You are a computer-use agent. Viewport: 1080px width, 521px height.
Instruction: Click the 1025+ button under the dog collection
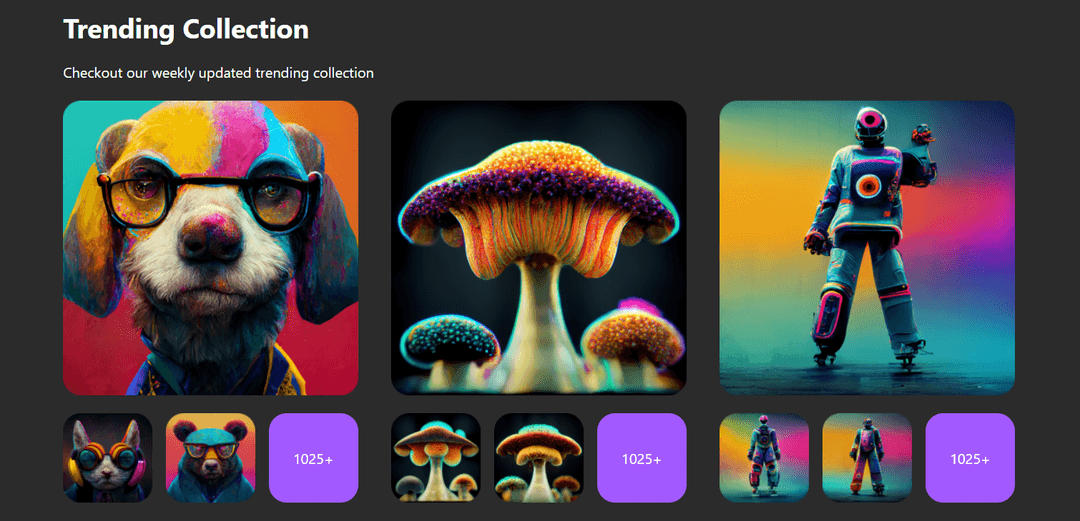pos(313,458)
